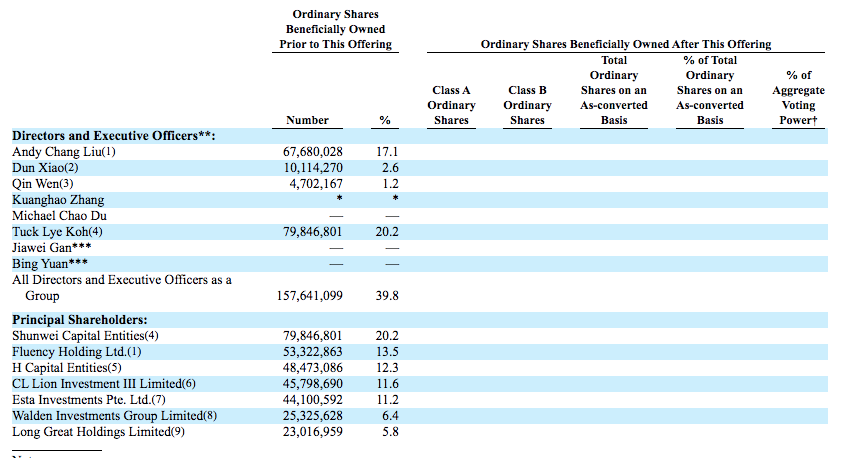Screen dimensions: 841x458
Task: Click the % column header beside Number
Action: point(385,120)
